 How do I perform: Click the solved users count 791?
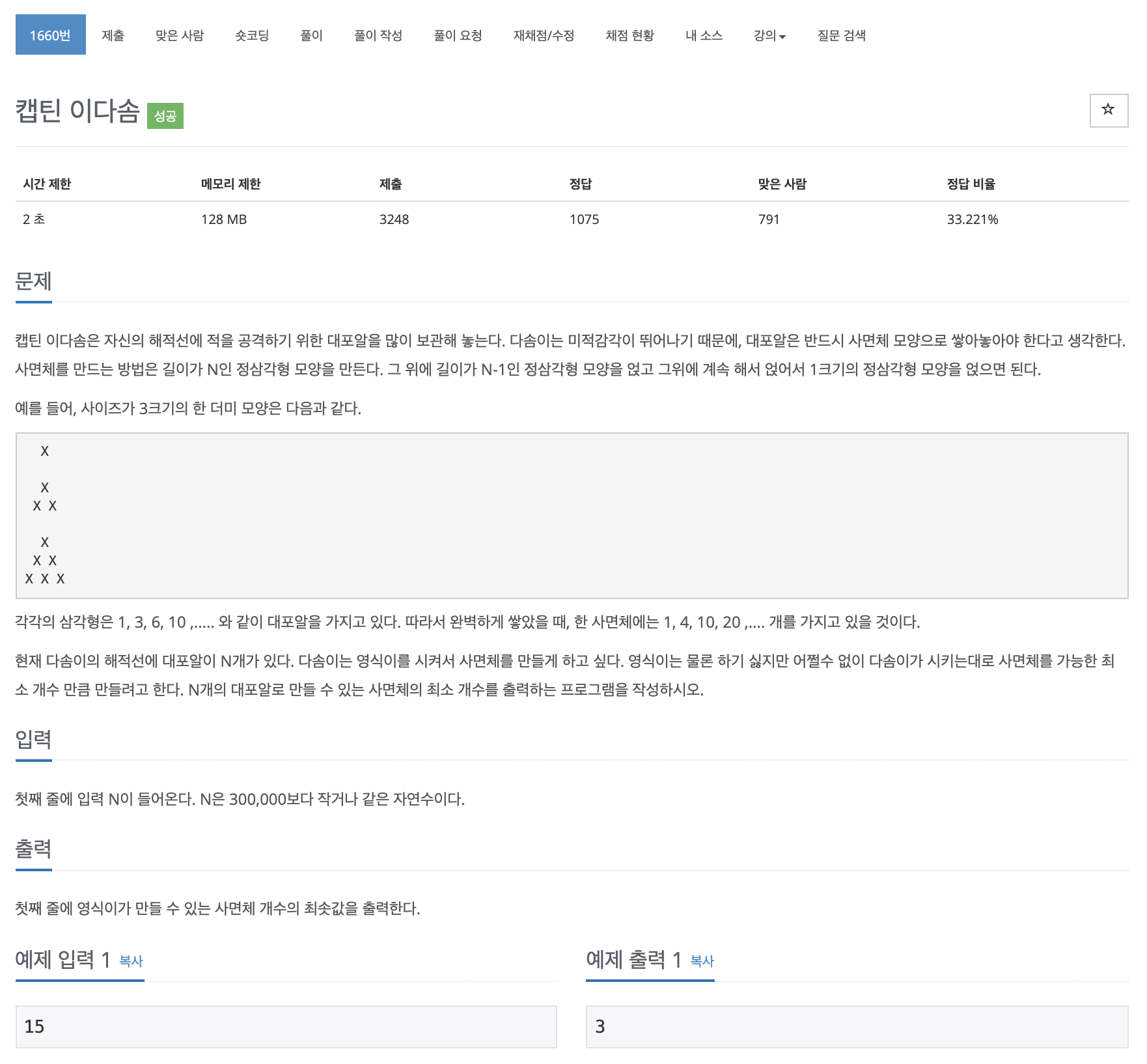point(769,219)
